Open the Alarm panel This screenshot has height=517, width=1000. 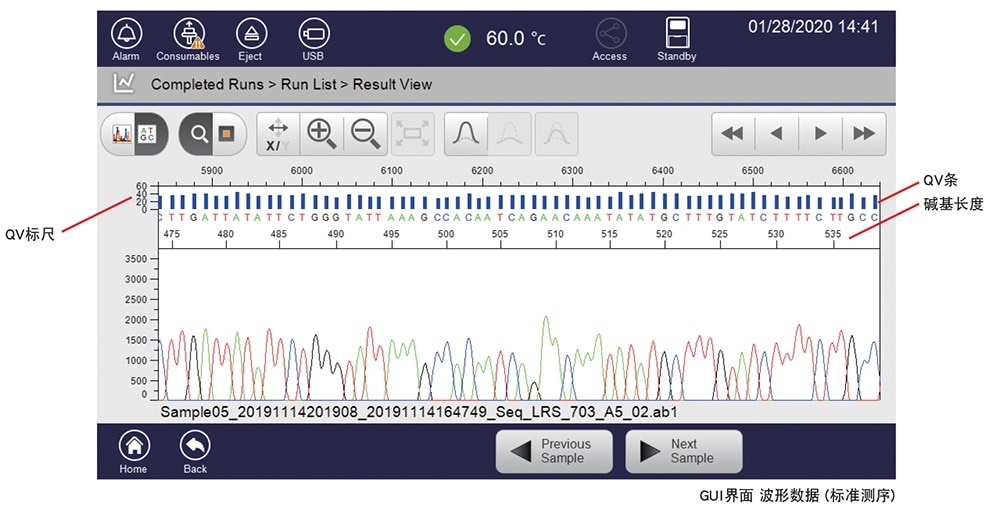[x=126, y=38]
